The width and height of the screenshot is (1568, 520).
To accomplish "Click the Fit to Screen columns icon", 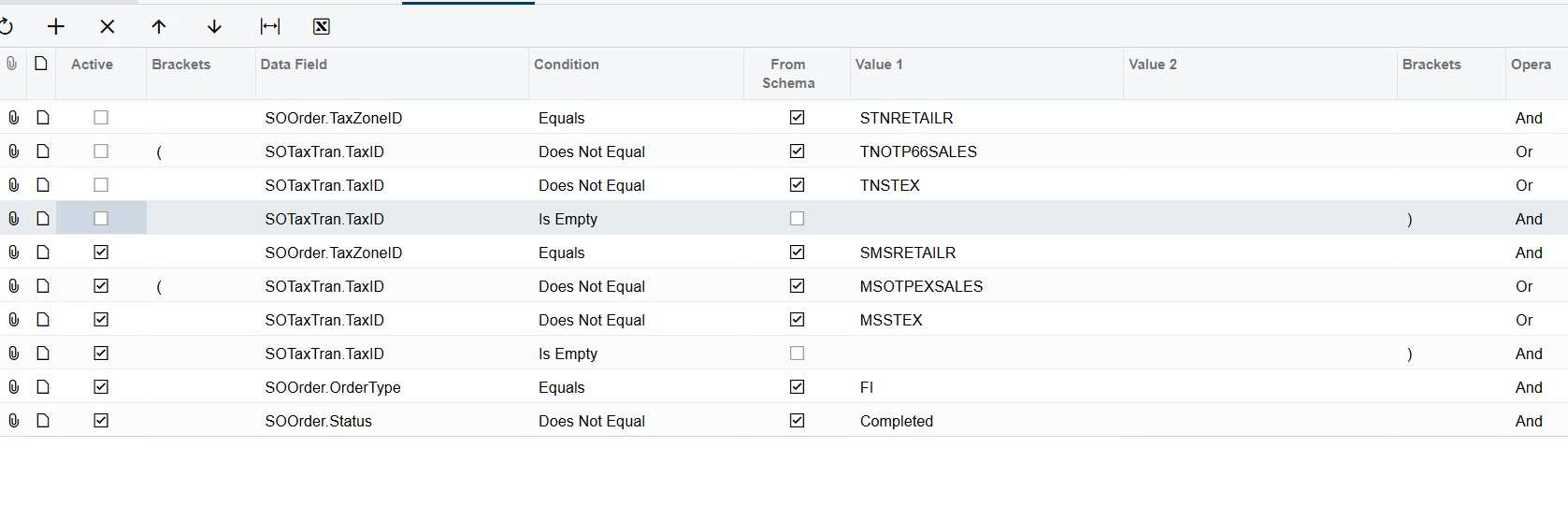I will pos(270,26).
